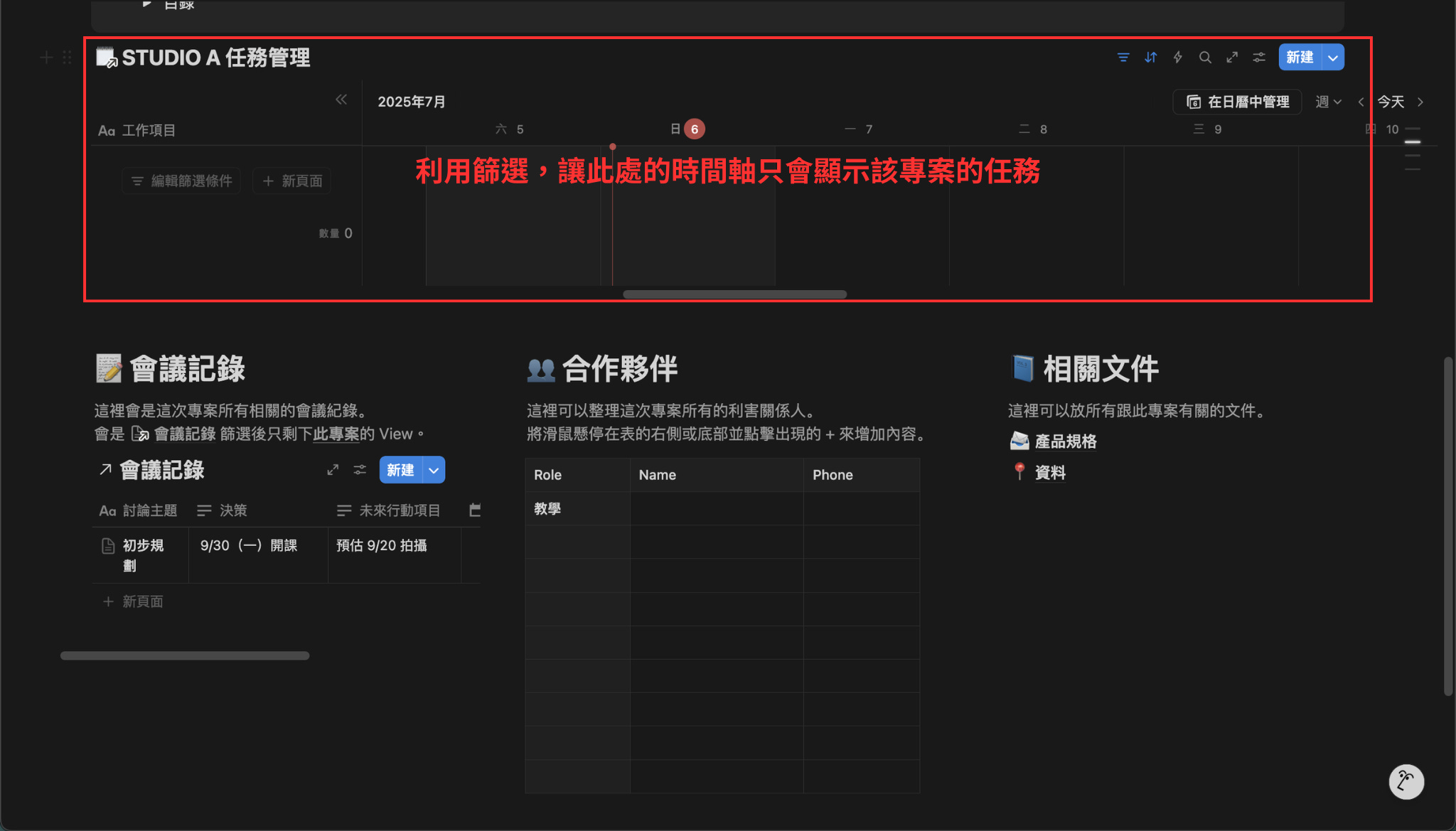Go to next week in timeline

pos(1420,102)
